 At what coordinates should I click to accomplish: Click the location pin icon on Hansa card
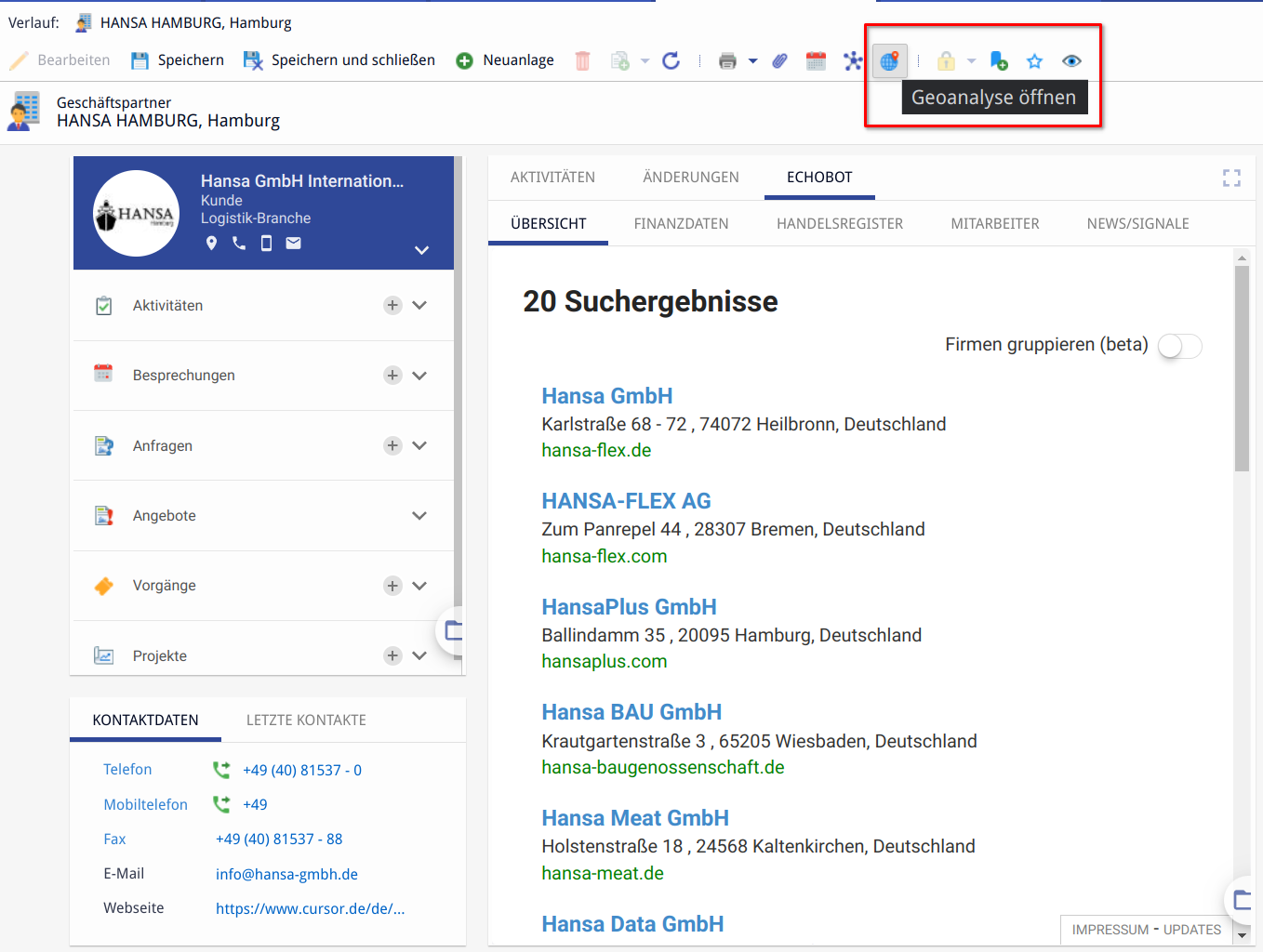coord(211,244)
